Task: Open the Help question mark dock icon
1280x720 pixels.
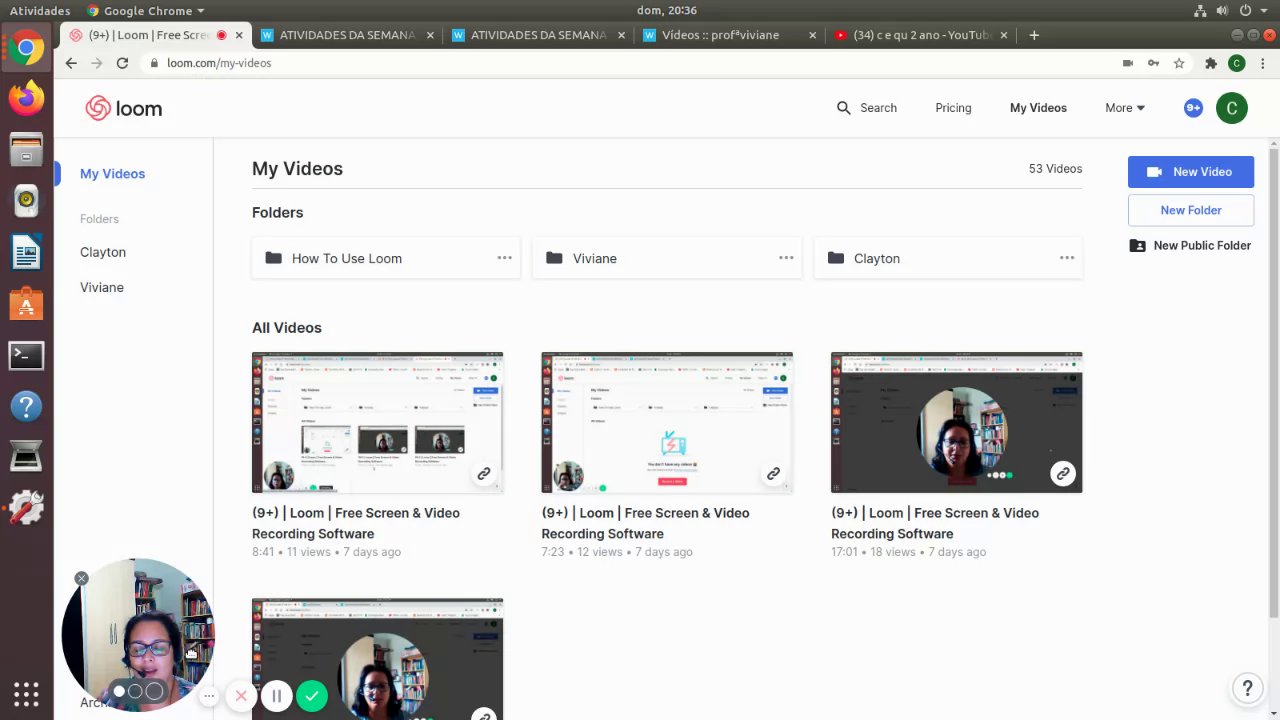Action: [26, 407]
